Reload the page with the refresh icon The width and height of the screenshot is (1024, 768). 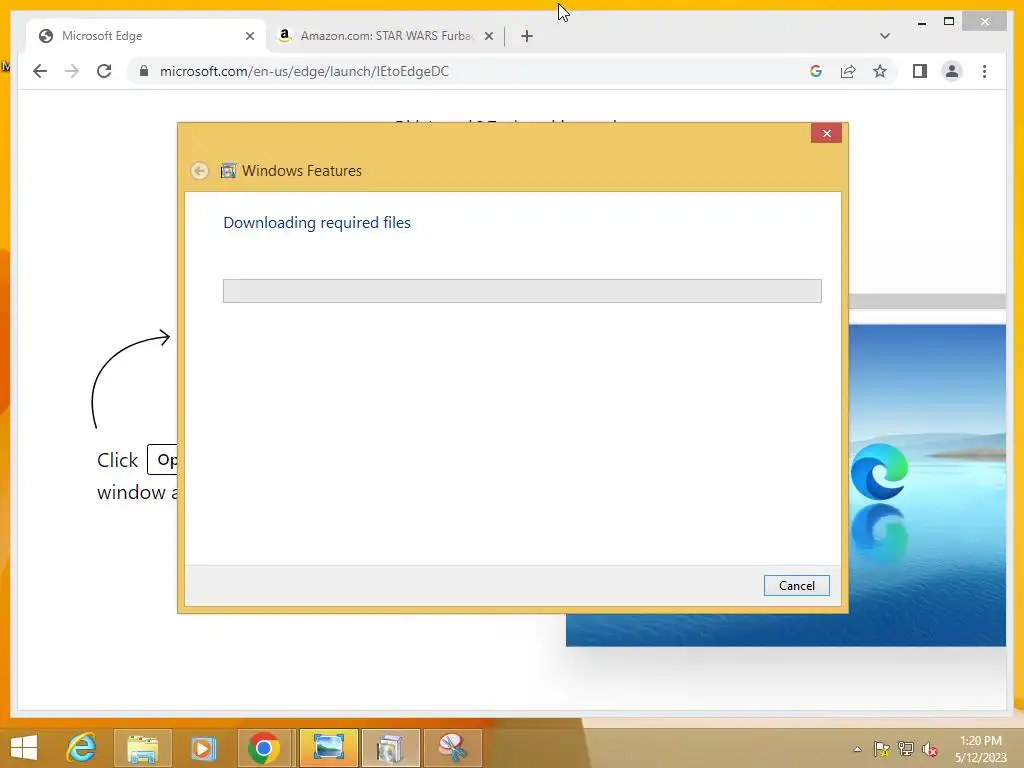pyautogui.click(x=104, y=71)
